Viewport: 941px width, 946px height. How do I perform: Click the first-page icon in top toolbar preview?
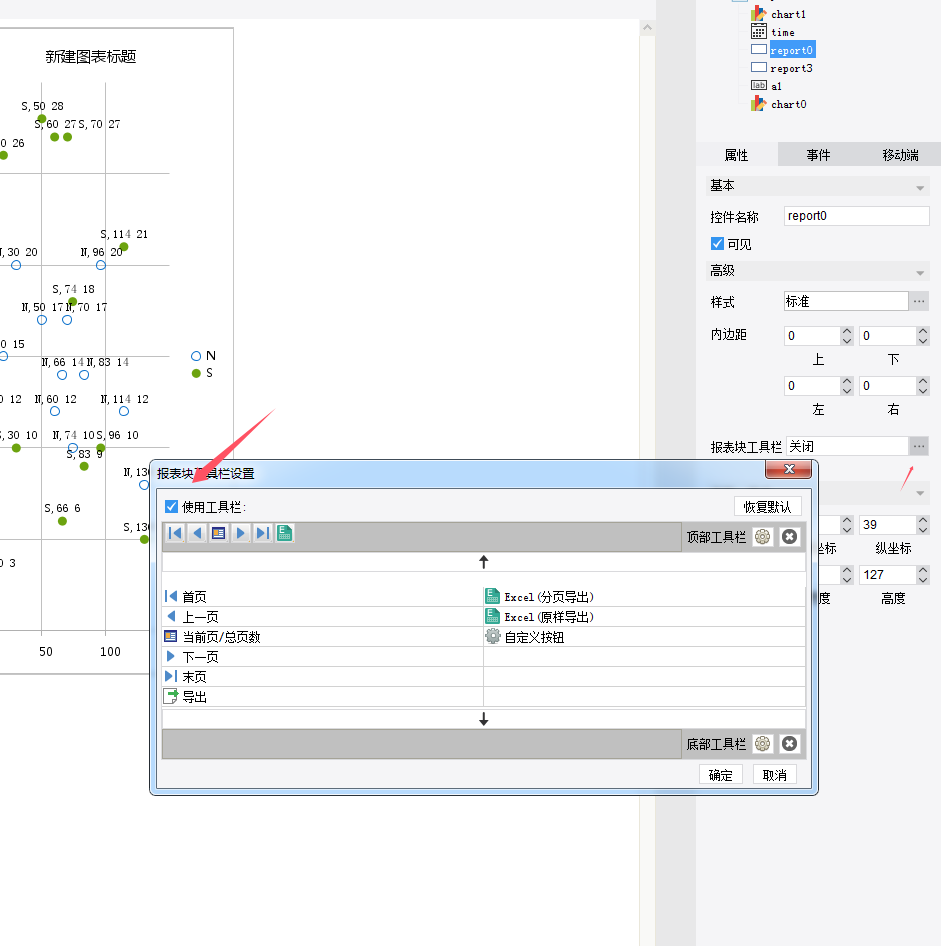point(175,533)
